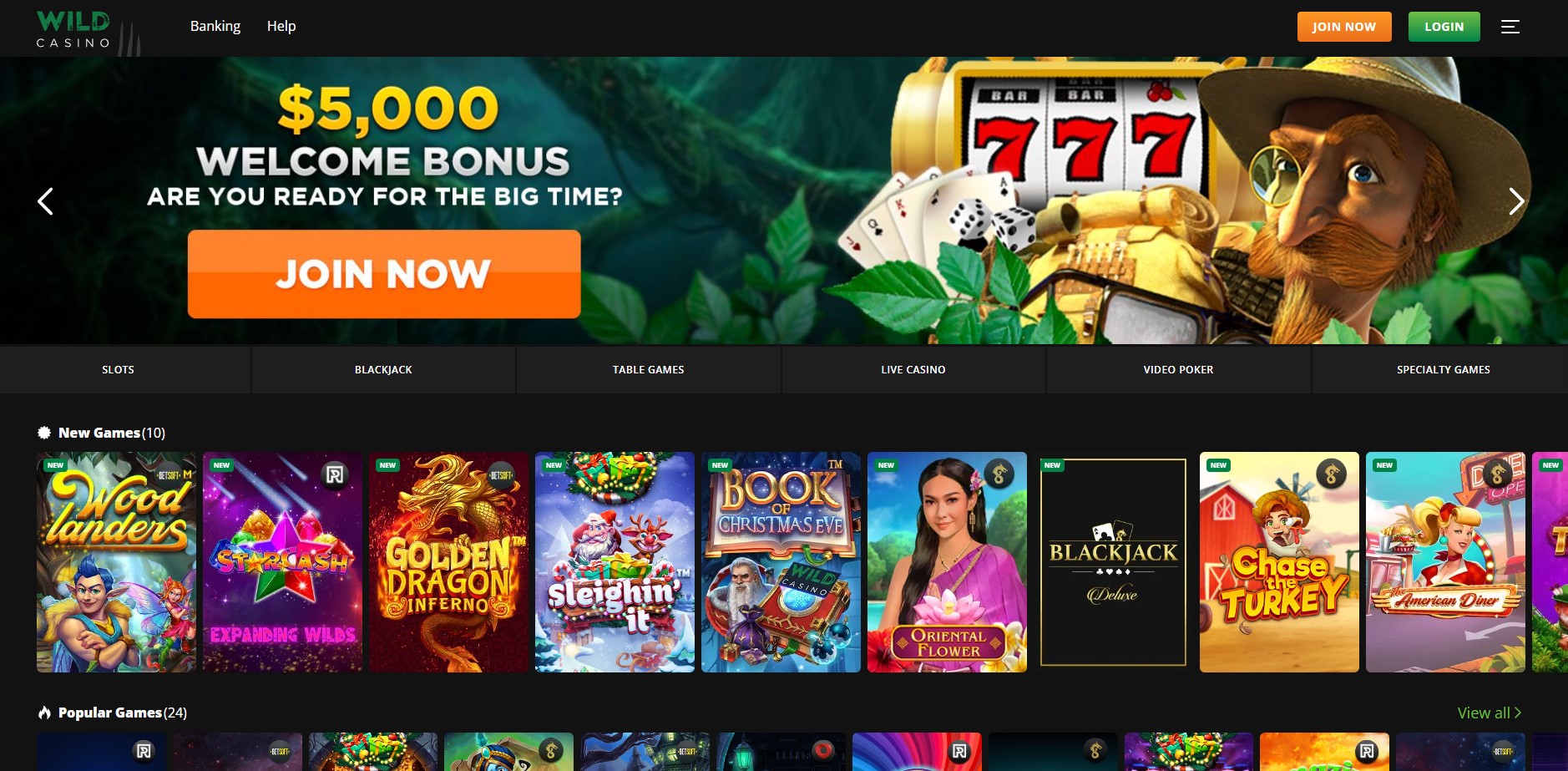Click dollar badge on Oriental Flower tile
1568x771 pixels.
[x=999, y=474]
